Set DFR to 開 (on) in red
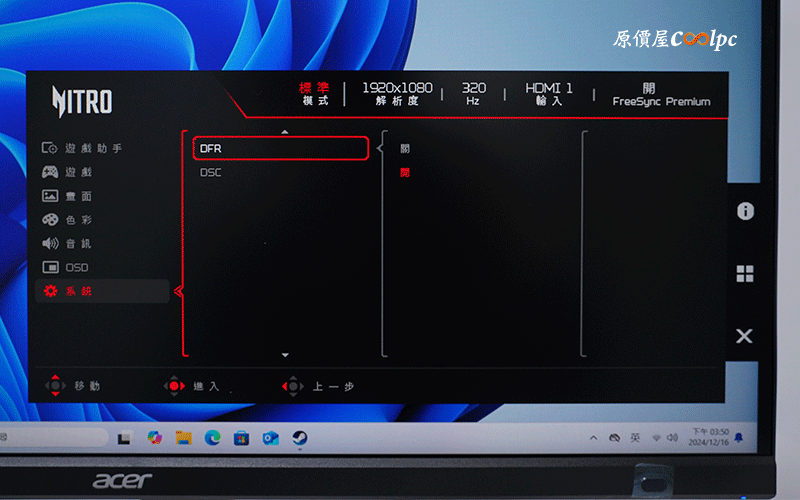 click(405, 172)
